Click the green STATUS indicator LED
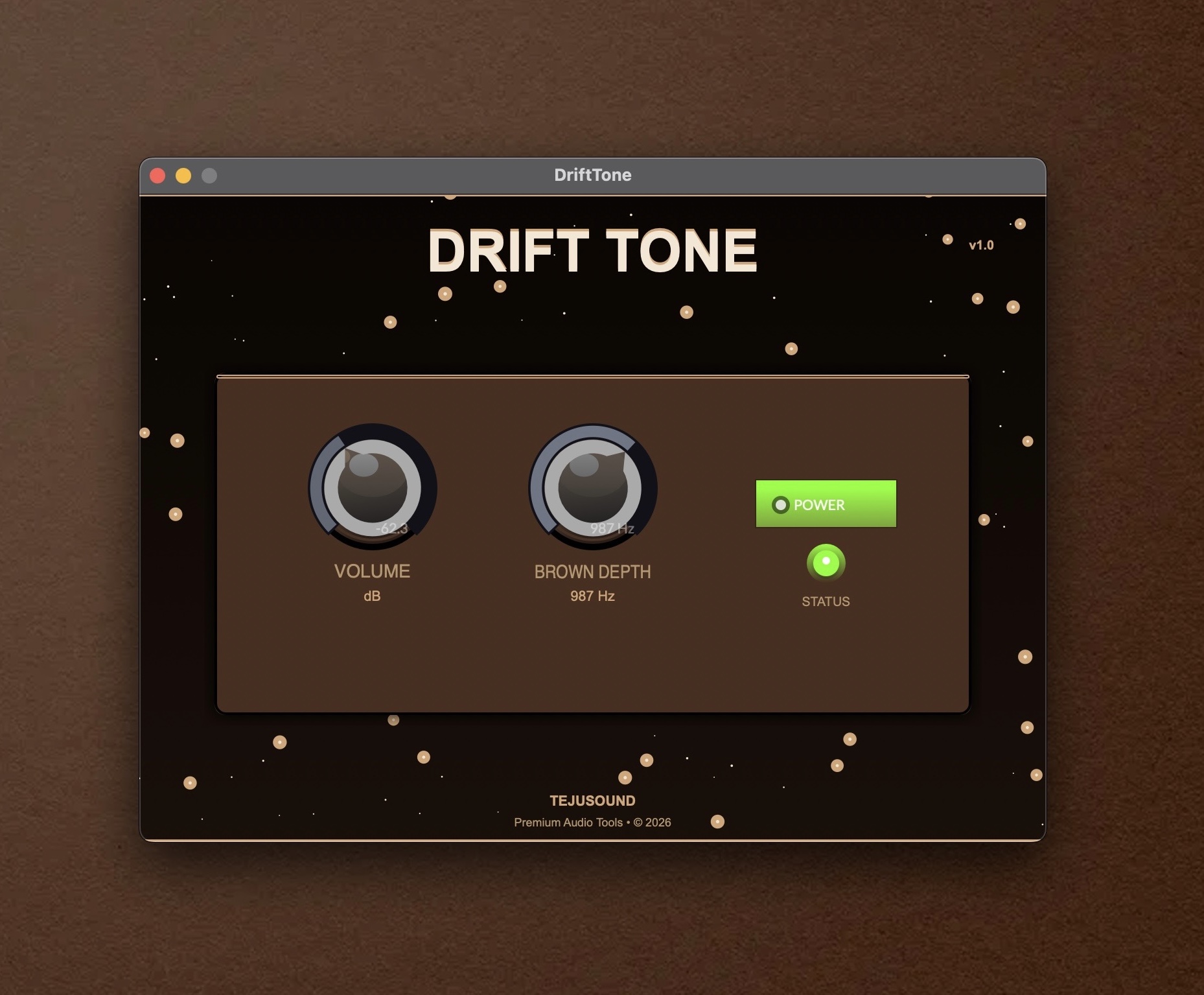The height and width of the screenshot is (995, 1204). 825,562
